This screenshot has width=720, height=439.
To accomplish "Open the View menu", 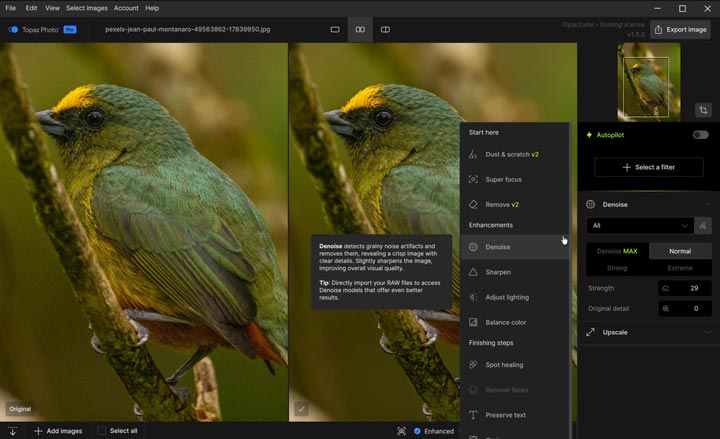I will [52, 8].
